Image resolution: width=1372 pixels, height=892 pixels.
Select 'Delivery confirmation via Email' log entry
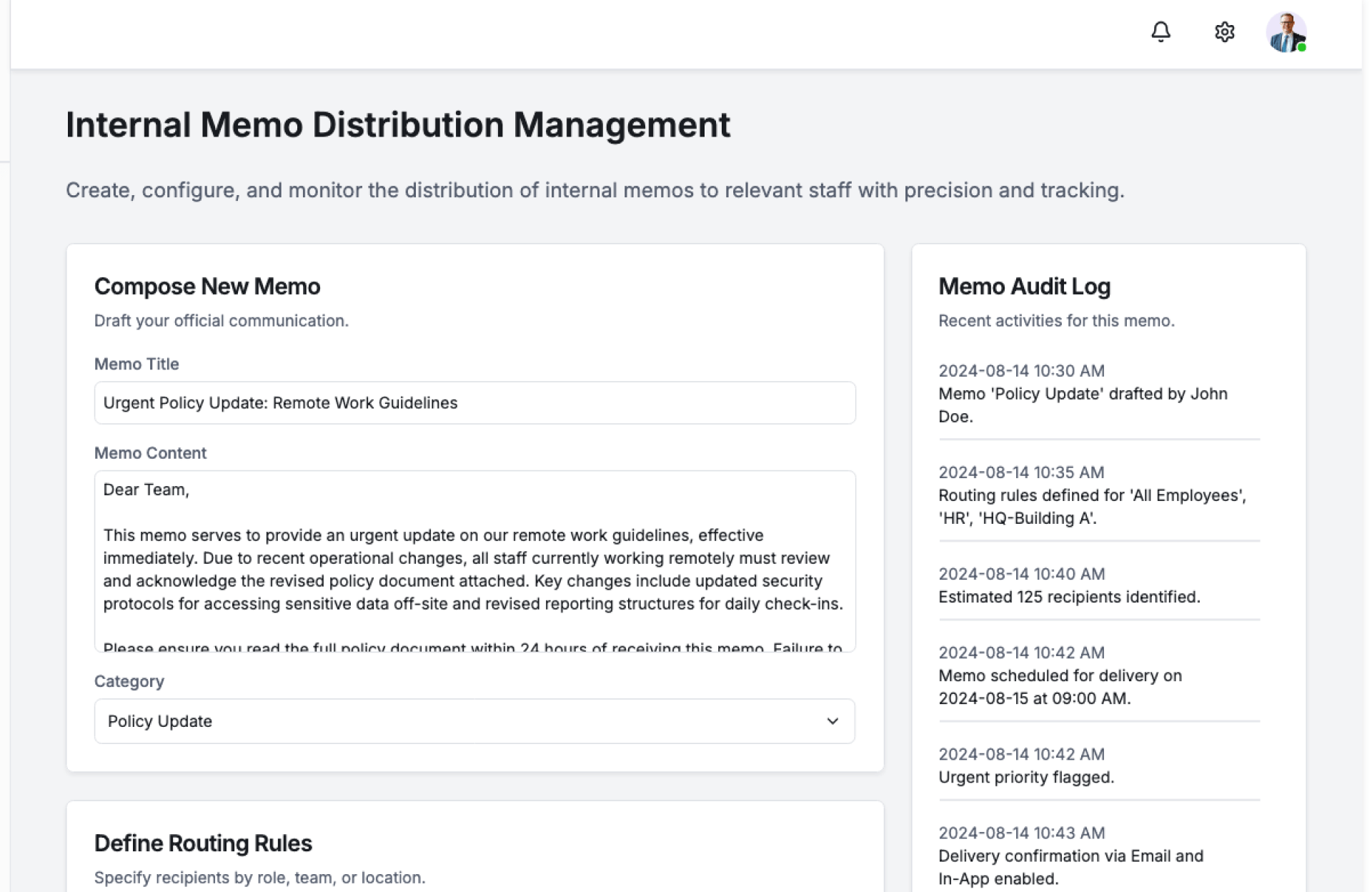(1070, 867)
